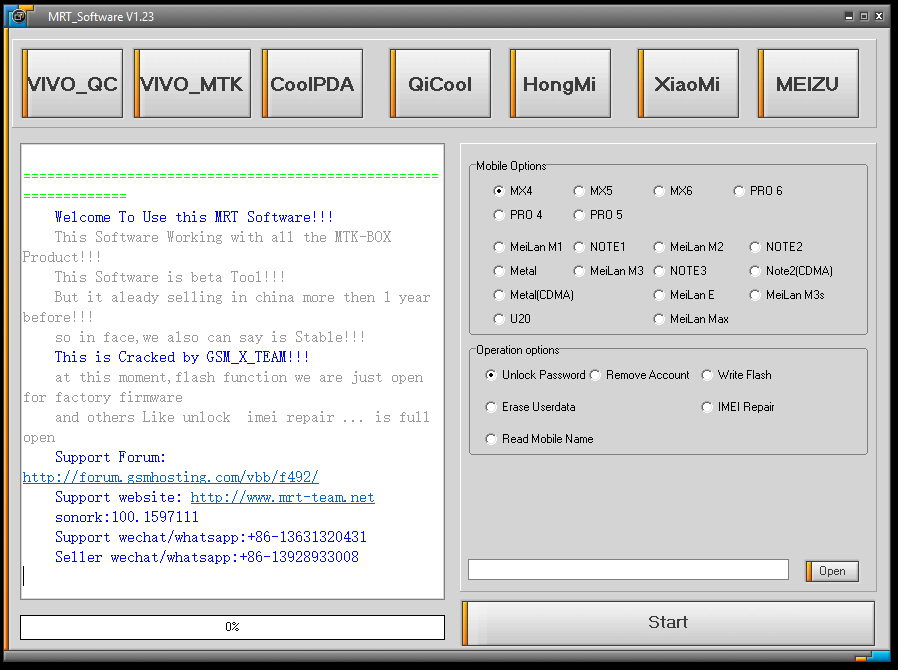Viewport: 898px width, 670px height.
Task: Close the MRT_Software window
Action: point(879,16)
